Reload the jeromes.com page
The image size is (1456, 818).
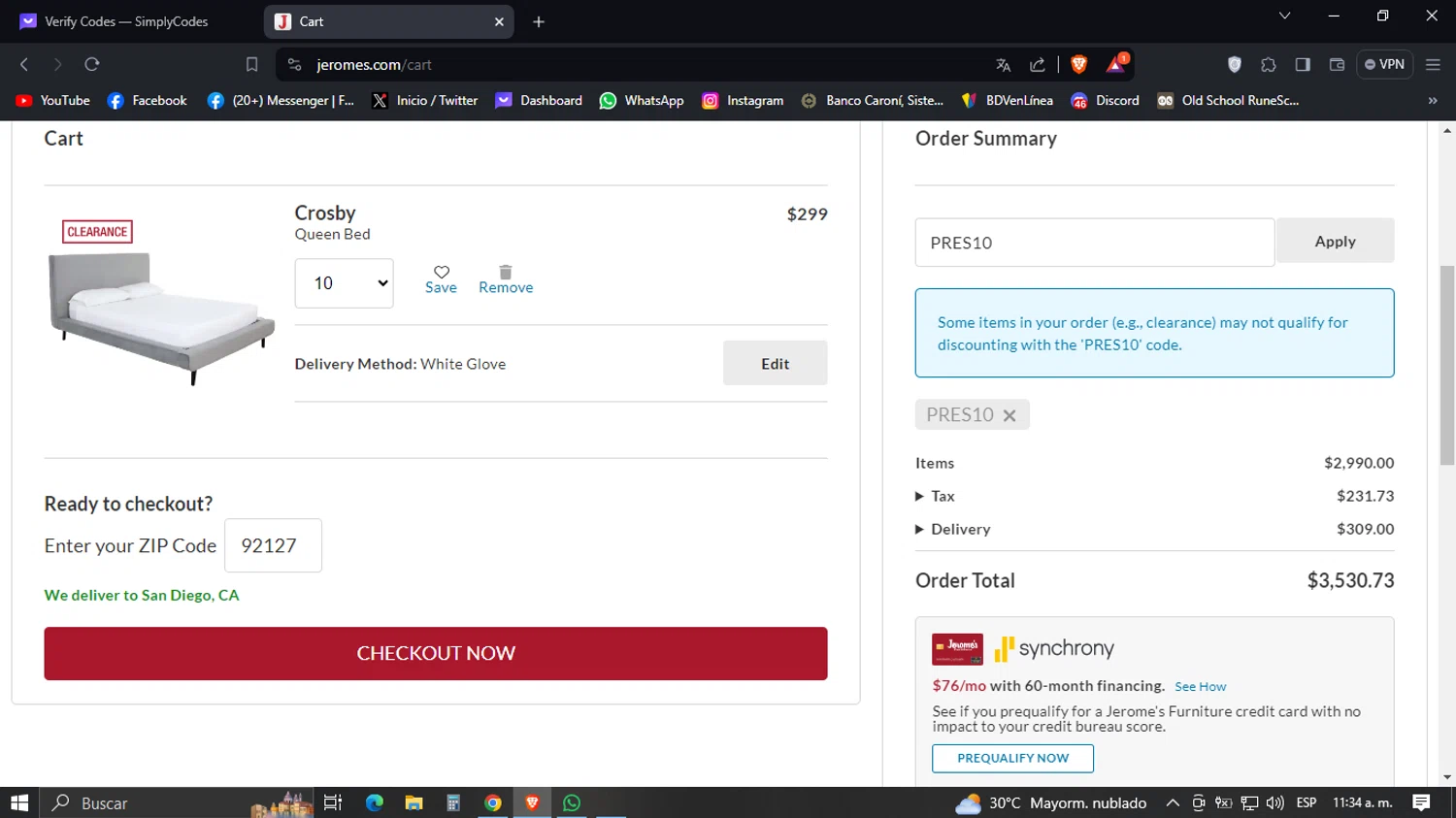tap(92, 64)
